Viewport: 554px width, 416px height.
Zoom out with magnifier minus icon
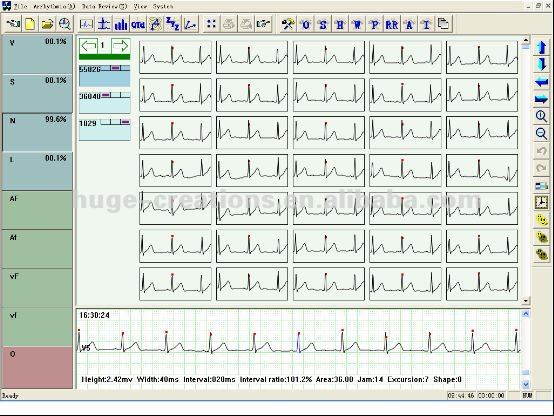(x=541, y=134)
